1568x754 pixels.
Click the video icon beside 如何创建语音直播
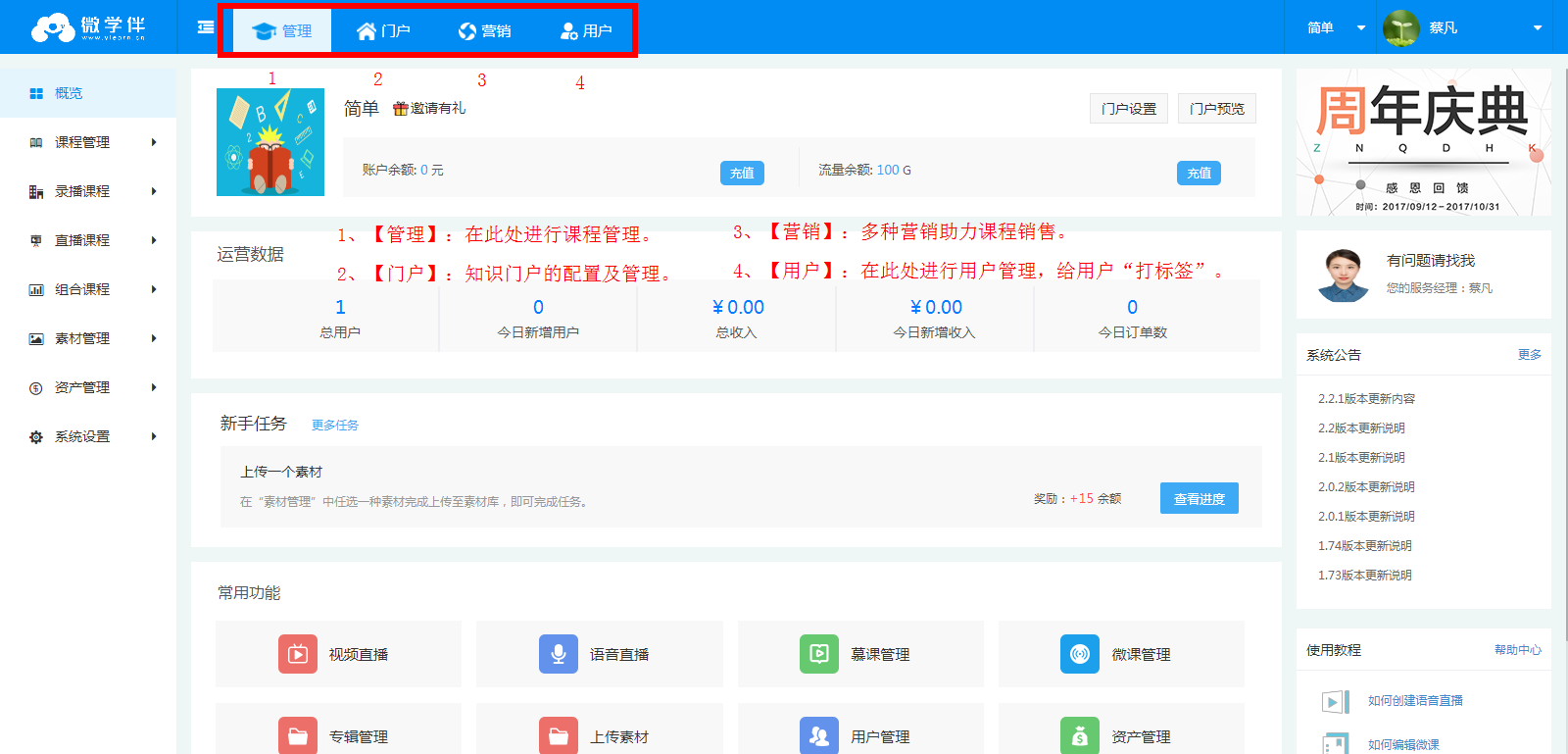1336,701
